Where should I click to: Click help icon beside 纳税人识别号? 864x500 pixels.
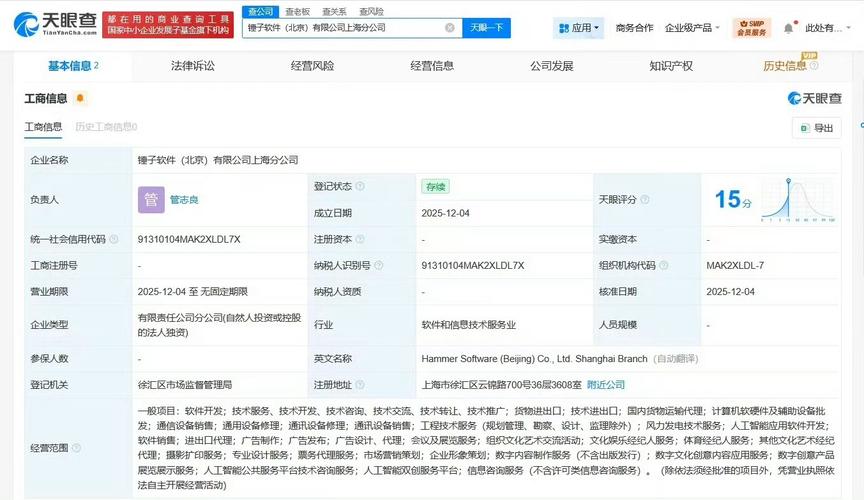[x=379, y=265]
